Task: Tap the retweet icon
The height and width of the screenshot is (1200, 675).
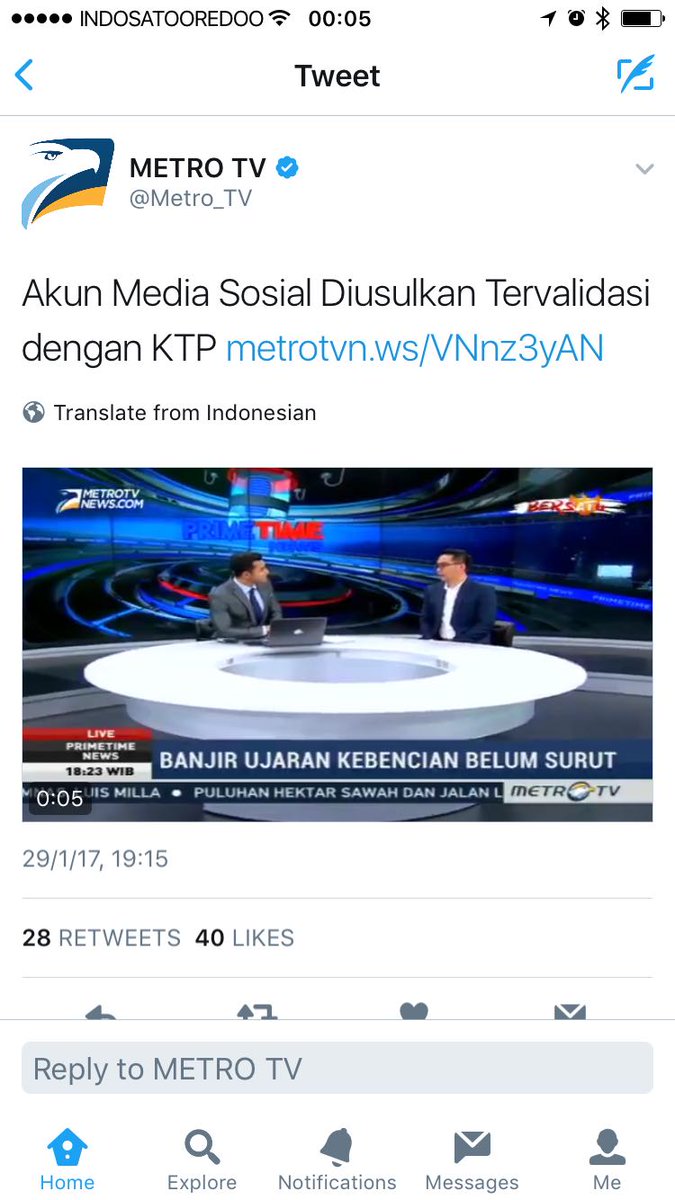Action: pyautogui.click(x=257, y=1011)
